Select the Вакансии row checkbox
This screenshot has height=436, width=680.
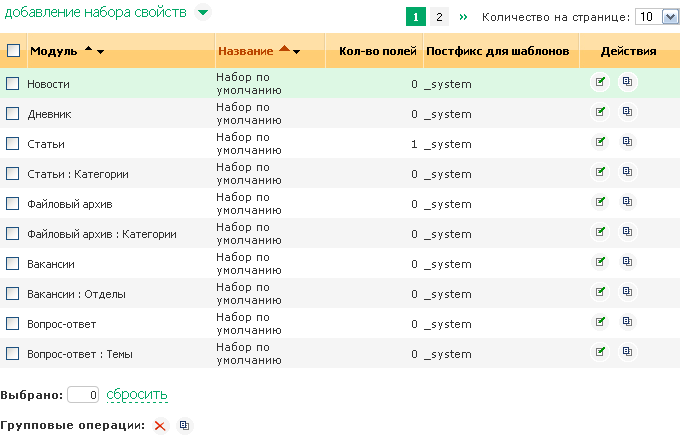pyautogui.click(x=13, y=264)
